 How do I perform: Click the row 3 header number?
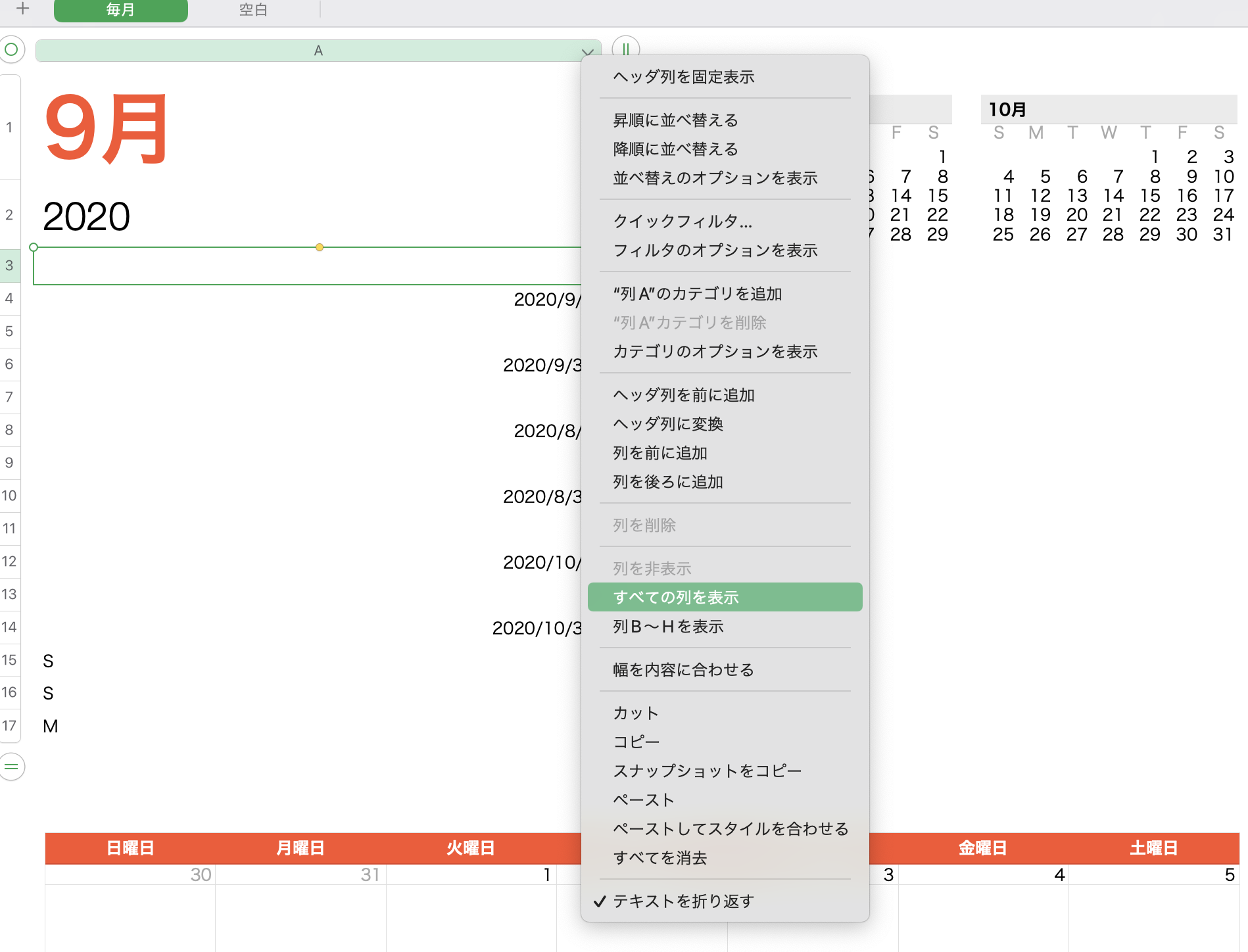[x=9, y=266]
